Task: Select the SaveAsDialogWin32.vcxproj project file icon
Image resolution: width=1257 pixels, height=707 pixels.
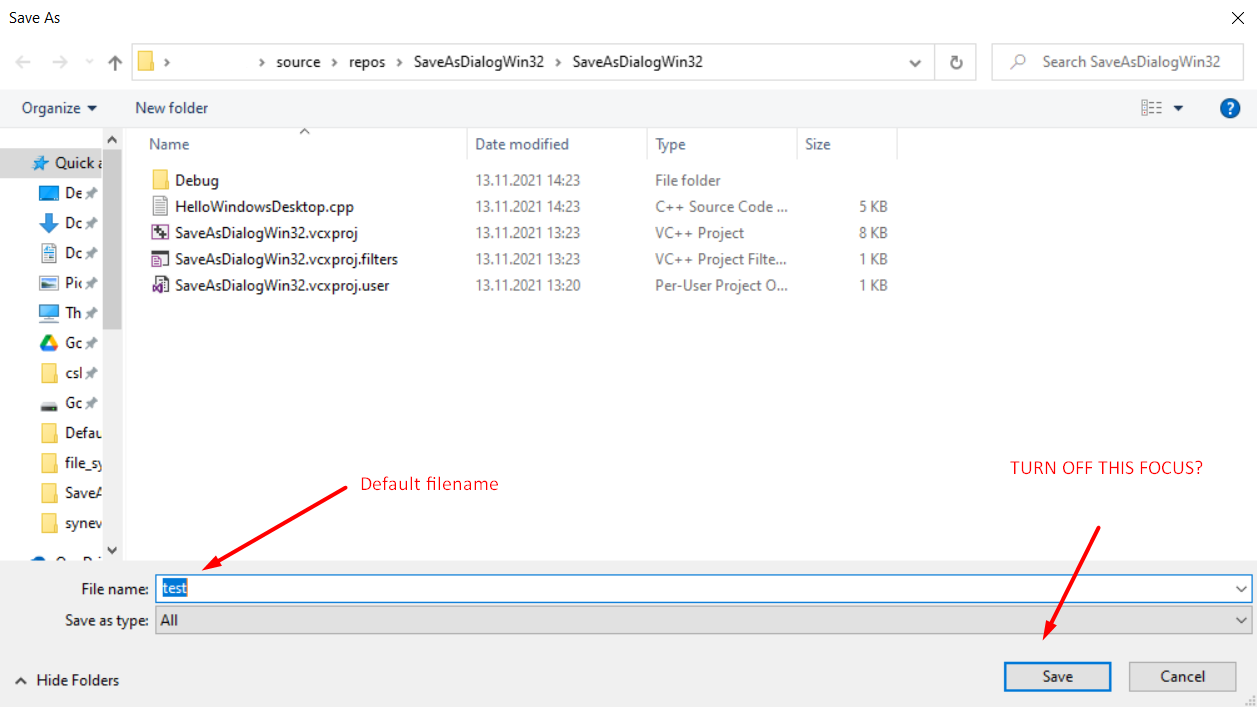Action: click(x=161, y=232)
